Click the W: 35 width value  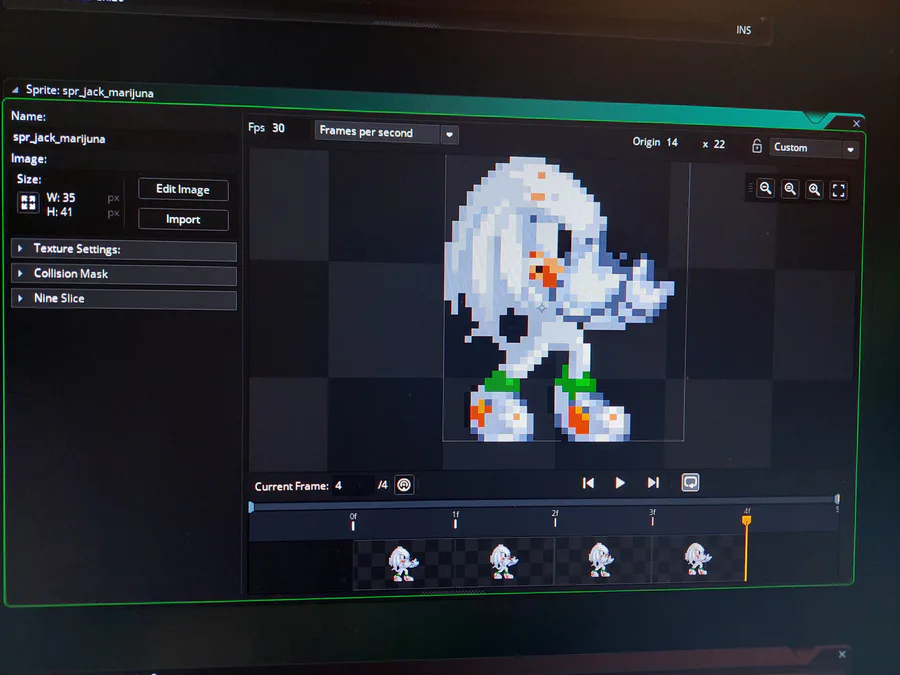click(61, 197)
